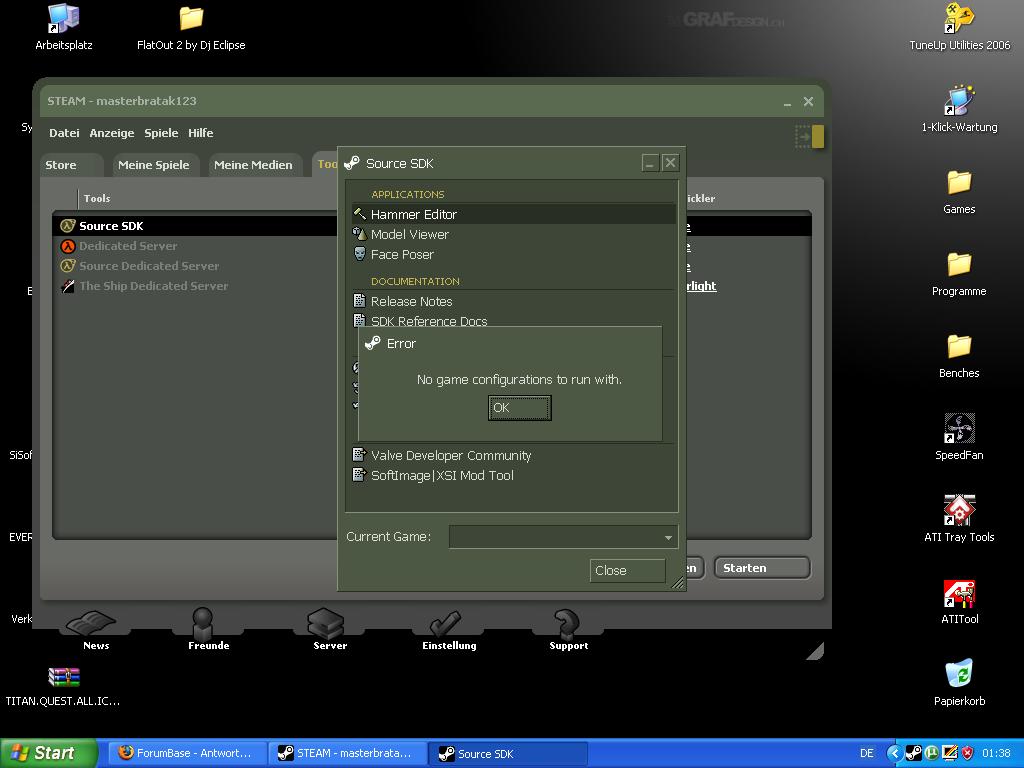The height and width of the screenshot is (768, 1024).
Task: Click the Starten button in Steam
Action: point(762,568)
